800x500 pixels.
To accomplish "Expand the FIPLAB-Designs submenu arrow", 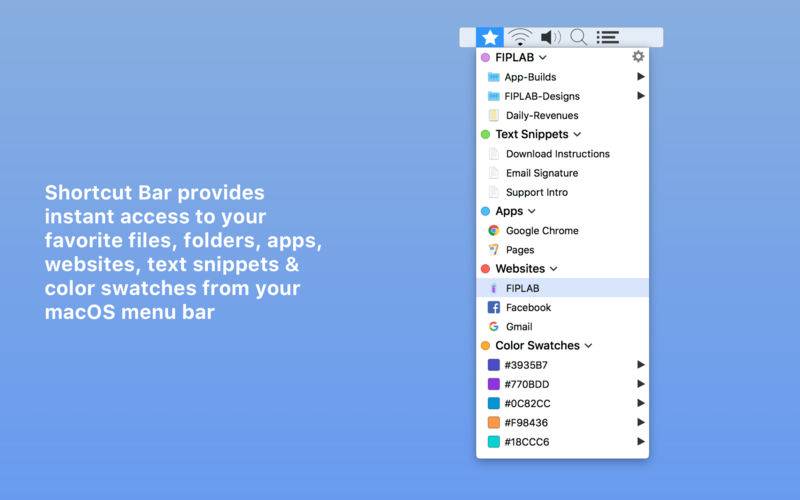I will pos(641,95).
